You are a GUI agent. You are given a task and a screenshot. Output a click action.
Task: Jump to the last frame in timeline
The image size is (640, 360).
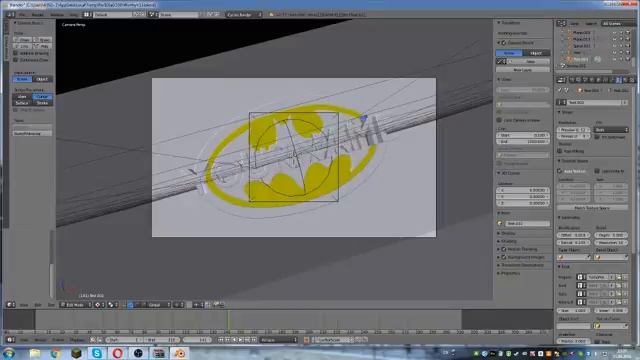point(255,340)
